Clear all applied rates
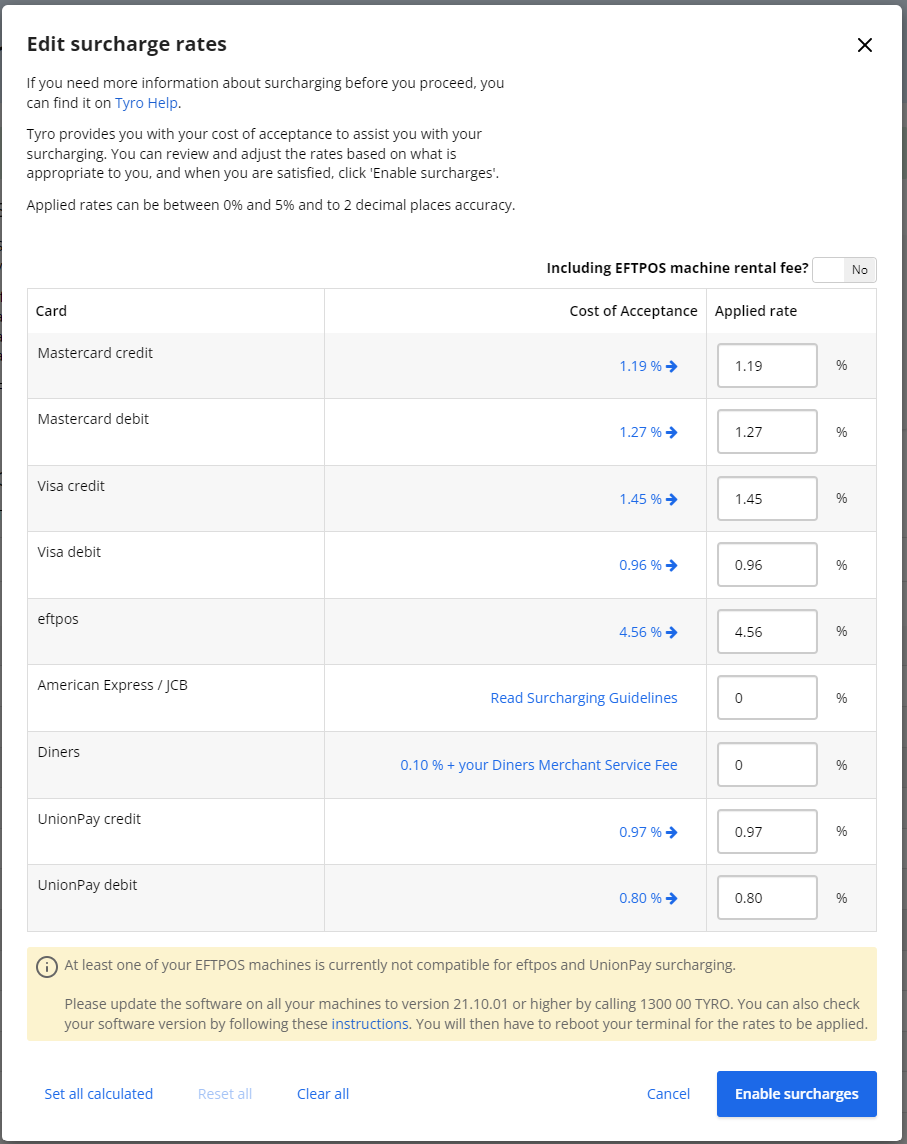The image size is (907, 1144). pyautogui.click(x=322, y=1093)
